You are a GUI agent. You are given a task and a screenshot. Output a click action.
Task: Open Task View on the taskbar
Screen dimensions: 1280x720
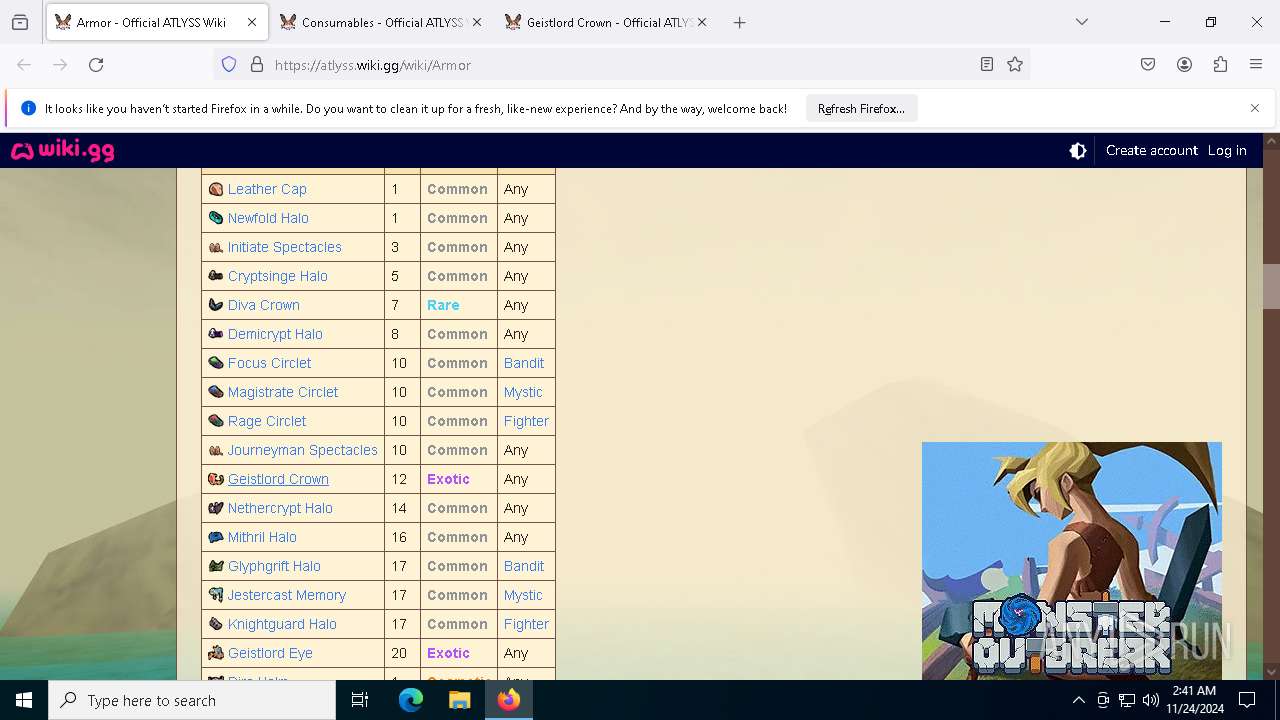360,700
